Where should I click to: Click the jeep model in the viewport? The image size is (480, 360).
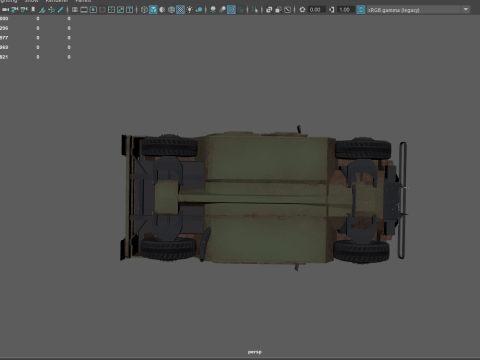pos(263,198)
